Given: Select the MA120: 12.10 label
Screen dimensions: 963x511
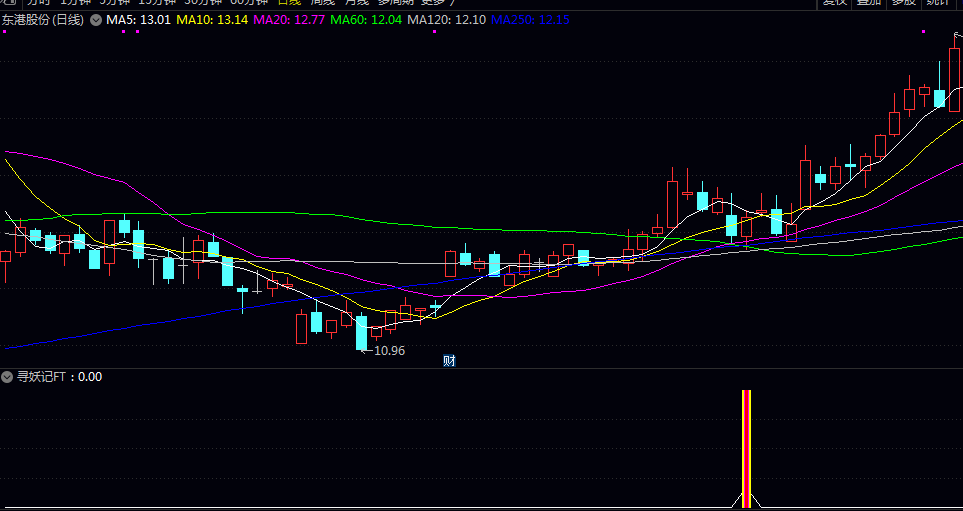Looking at the screenshot, I should coord(446,20).
